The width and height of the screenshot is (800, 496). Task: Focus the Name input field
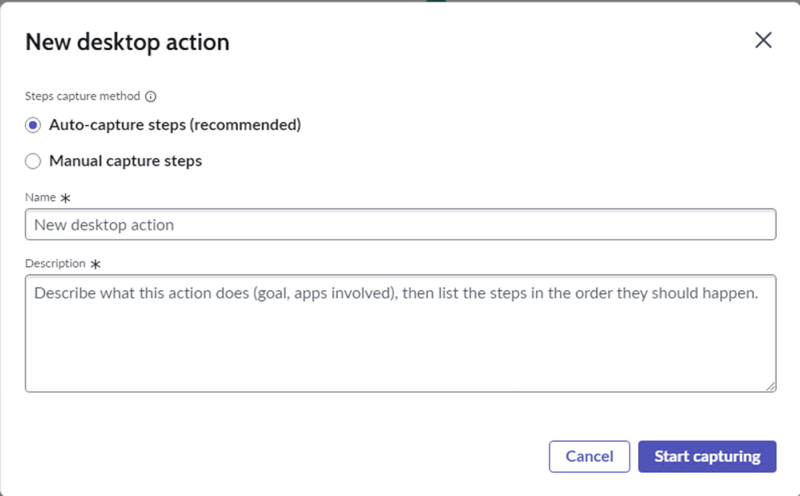401,225
